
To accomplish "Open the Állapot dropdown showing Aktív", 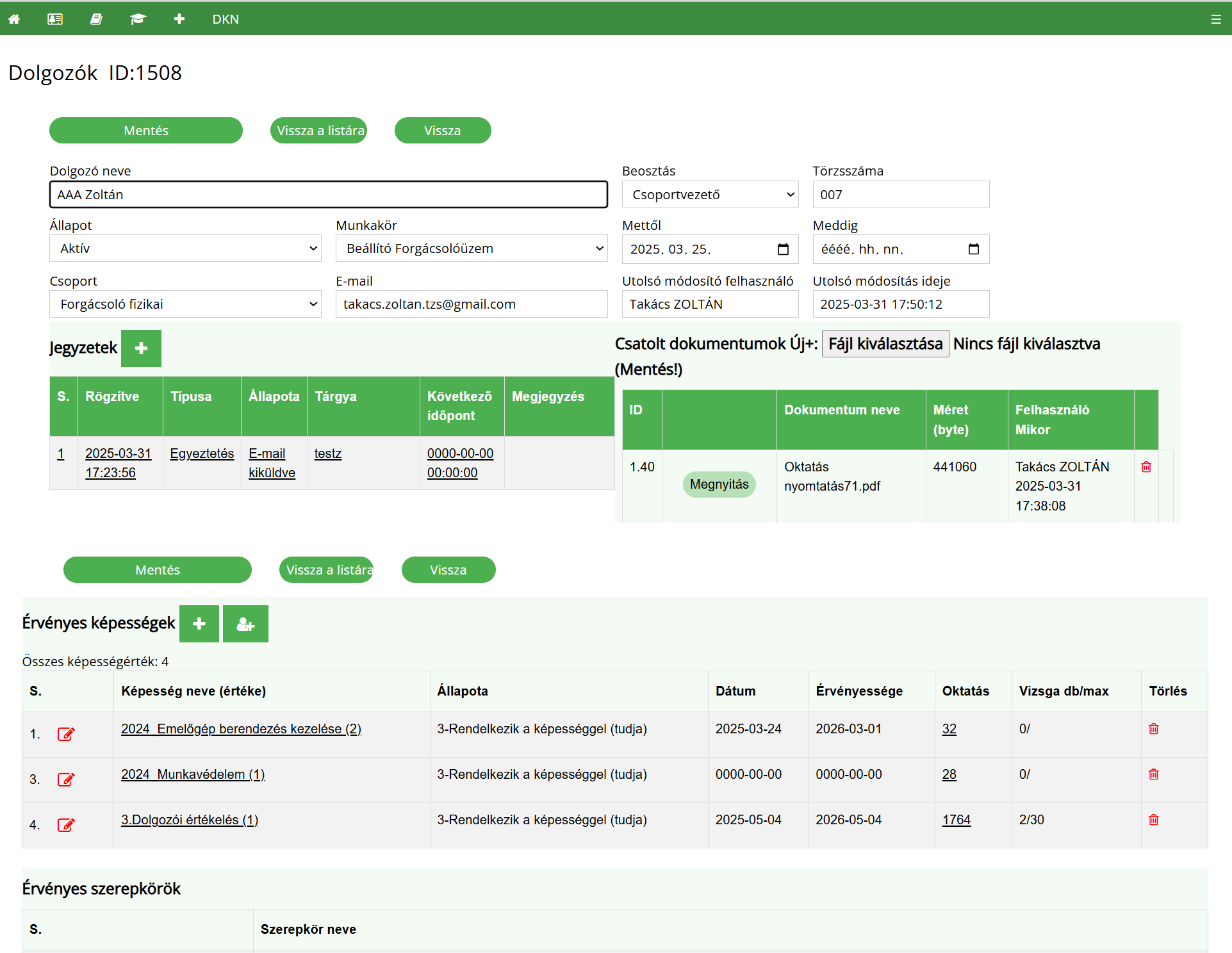I will (x=185, y=248).
